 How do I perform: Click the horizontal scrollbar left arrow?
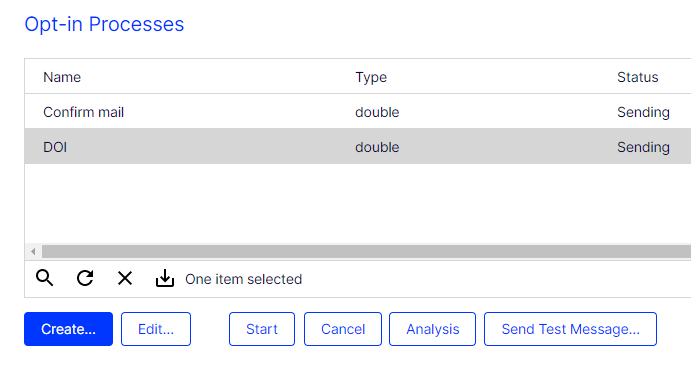tap(33, 252)
